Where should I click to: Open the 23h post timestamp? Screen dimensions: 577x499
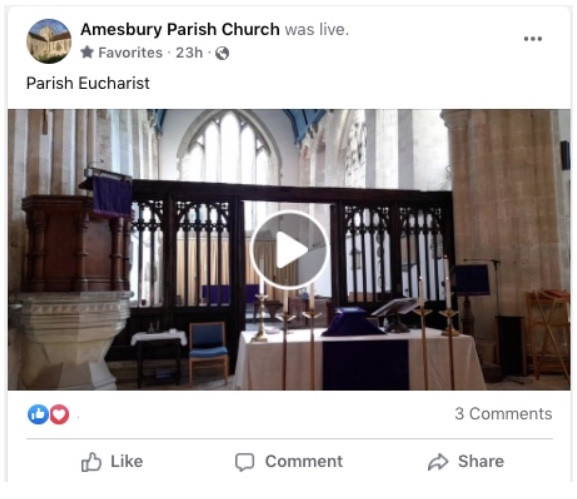[189, 53]
